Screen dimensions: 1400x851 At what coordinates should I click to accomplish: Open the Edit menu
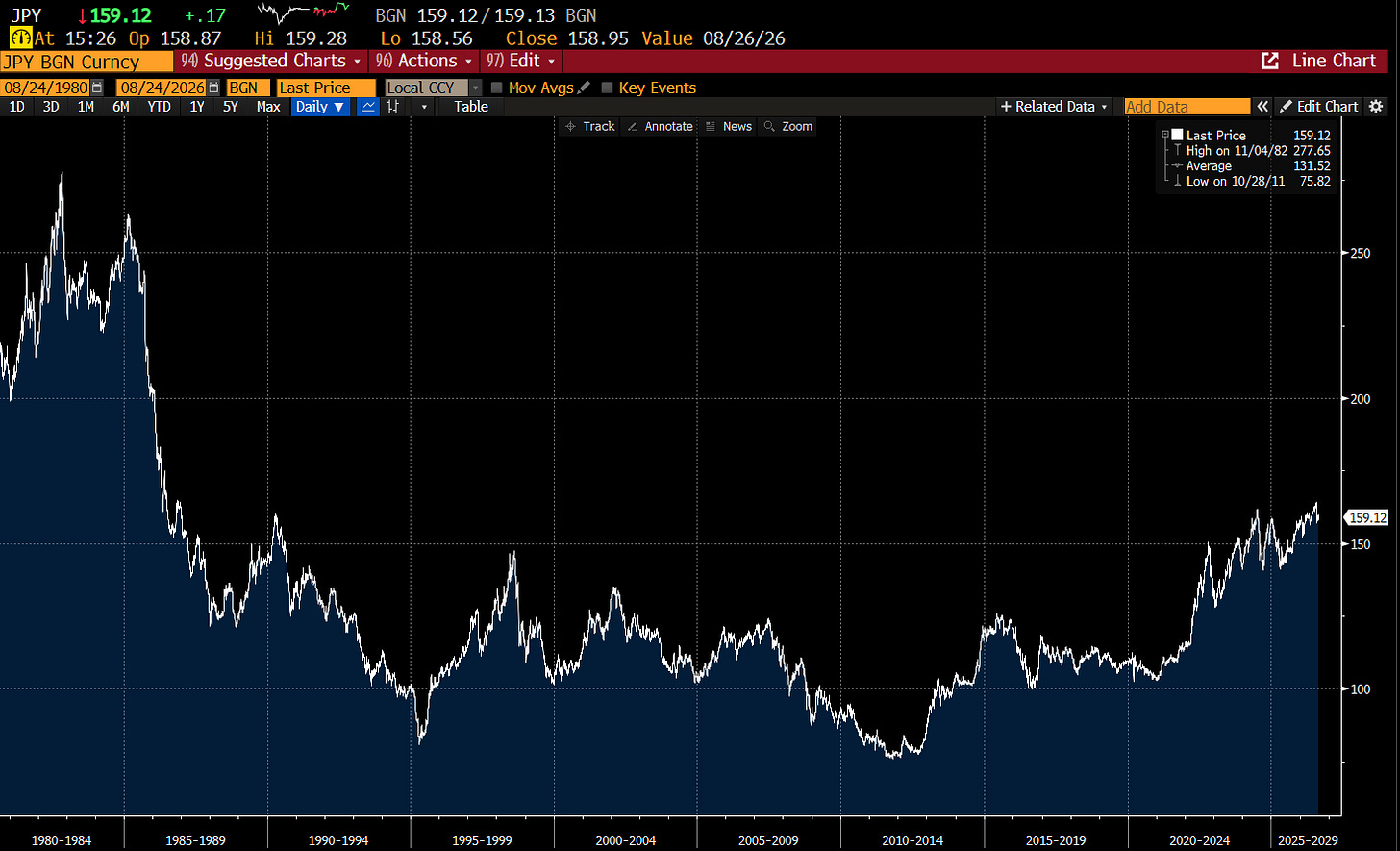(x=521, y=61)
